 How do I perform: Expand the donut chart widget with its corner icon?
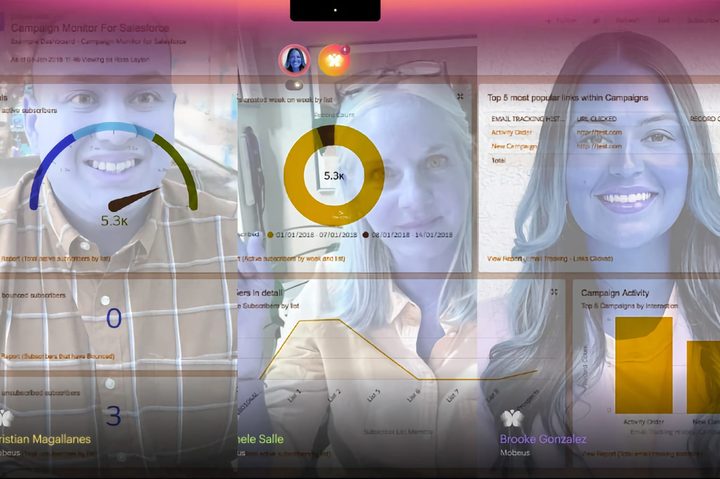[460, 96]
